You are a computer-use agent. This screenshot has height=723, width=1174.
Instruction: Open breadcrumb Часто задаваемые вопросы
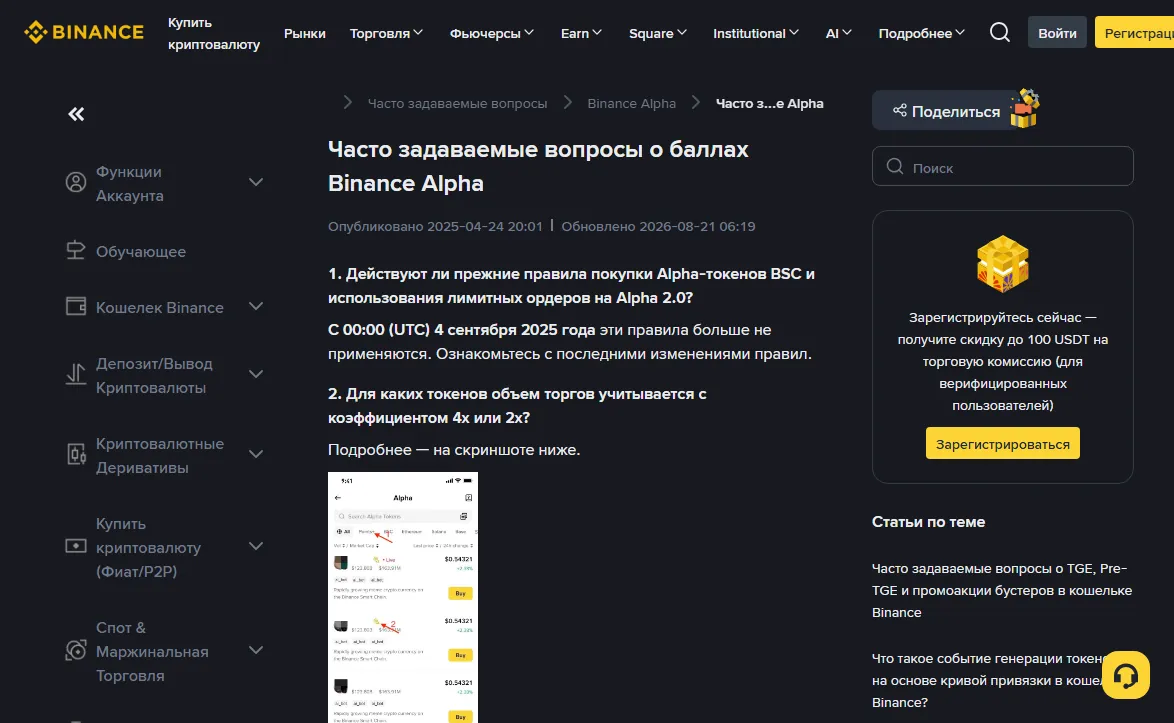tap(457, 103)
